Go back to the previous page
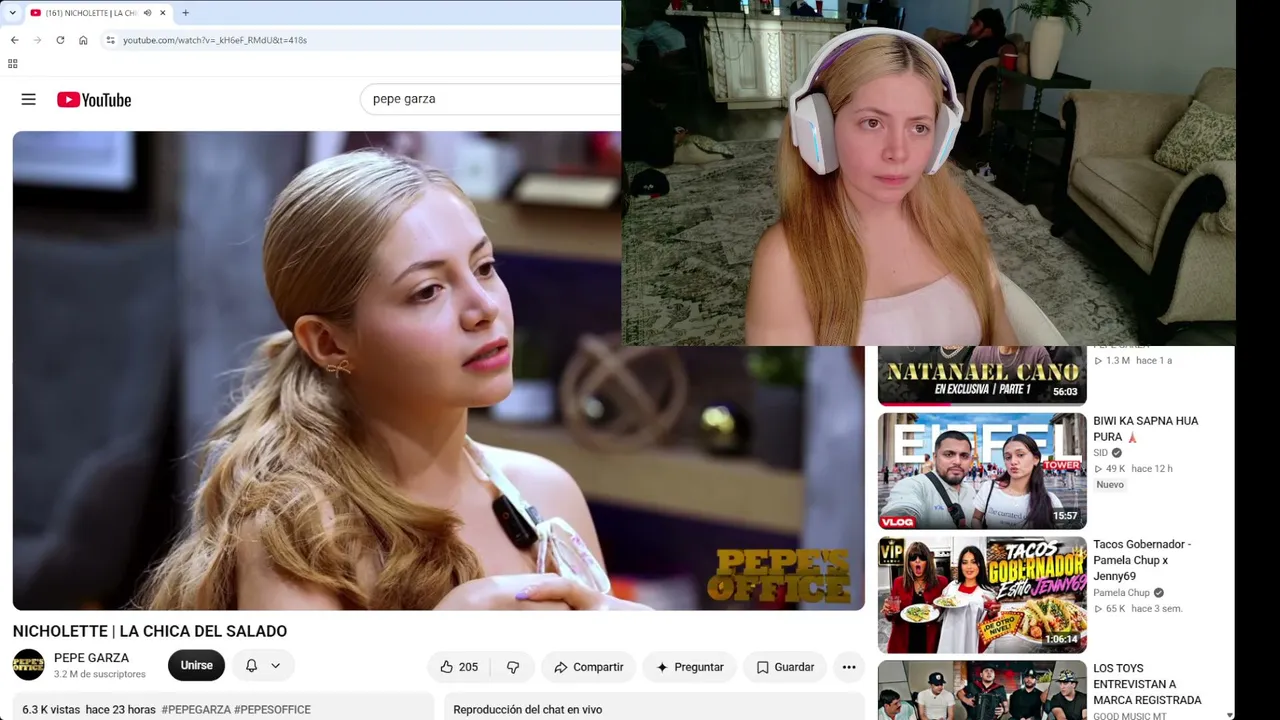The width and height of the screenshot is (1280, 720). [x=14, y=40]
